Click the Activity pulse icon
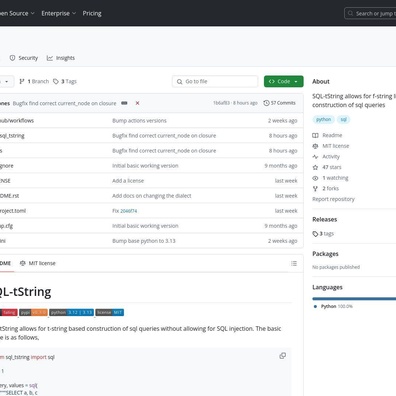Viewport: 396px width, 396px height. pos(315,157)
